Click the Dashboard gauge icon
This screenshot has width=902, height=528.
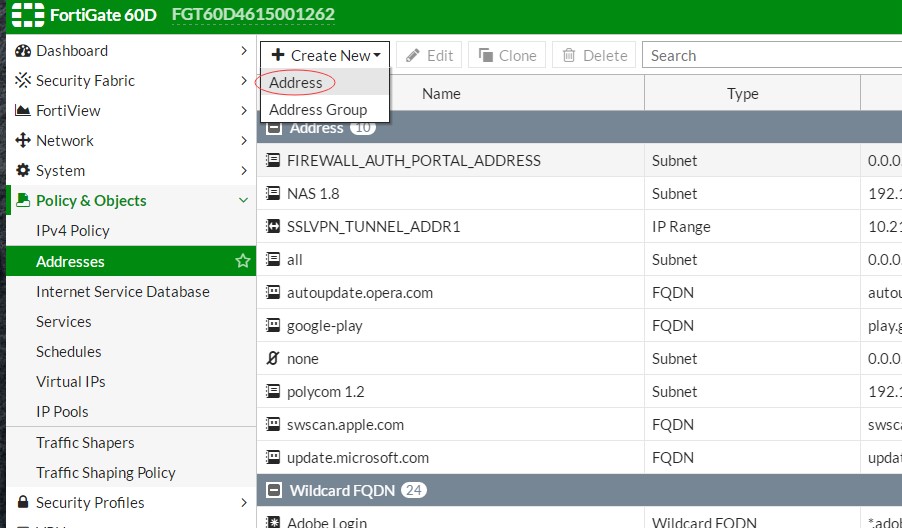point(23,51)
